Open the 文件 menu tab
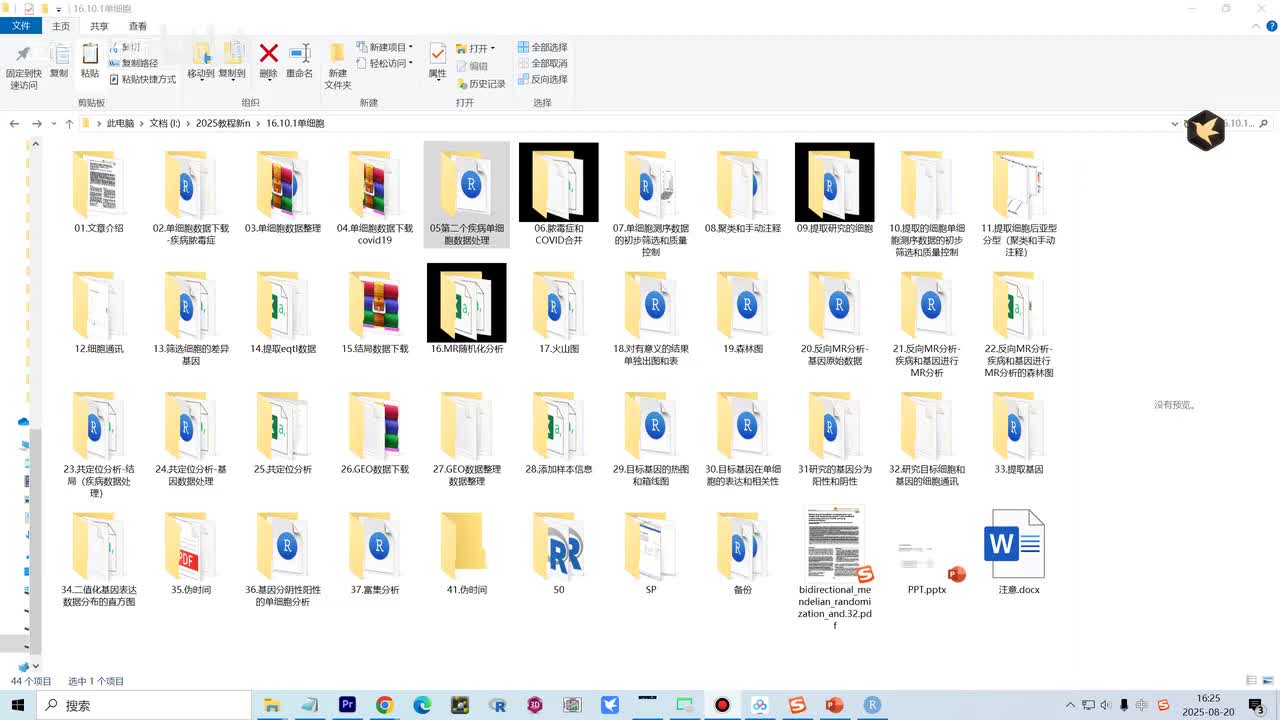 21,26
